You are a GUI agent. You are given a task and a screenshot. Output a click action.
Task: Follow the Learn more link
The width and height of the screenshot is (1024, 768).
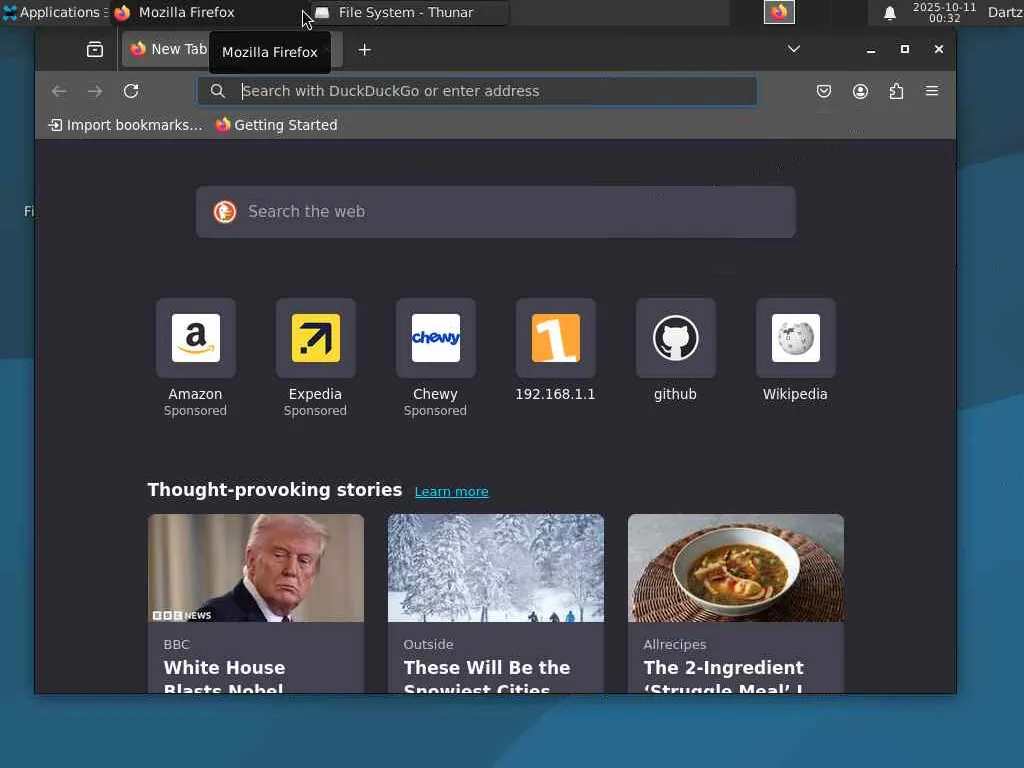pyautogui.click(x=451, y=492)
